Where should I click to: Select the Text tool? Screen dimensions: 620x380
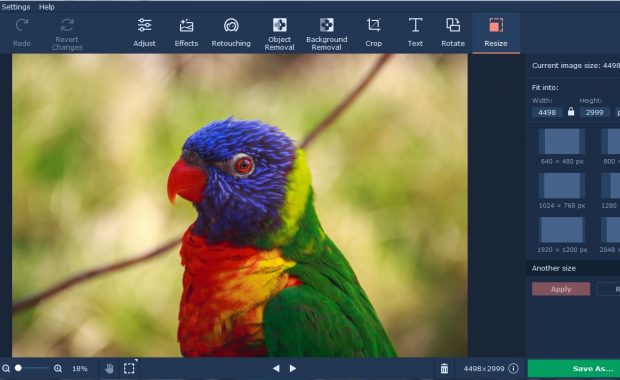(415, 33)
